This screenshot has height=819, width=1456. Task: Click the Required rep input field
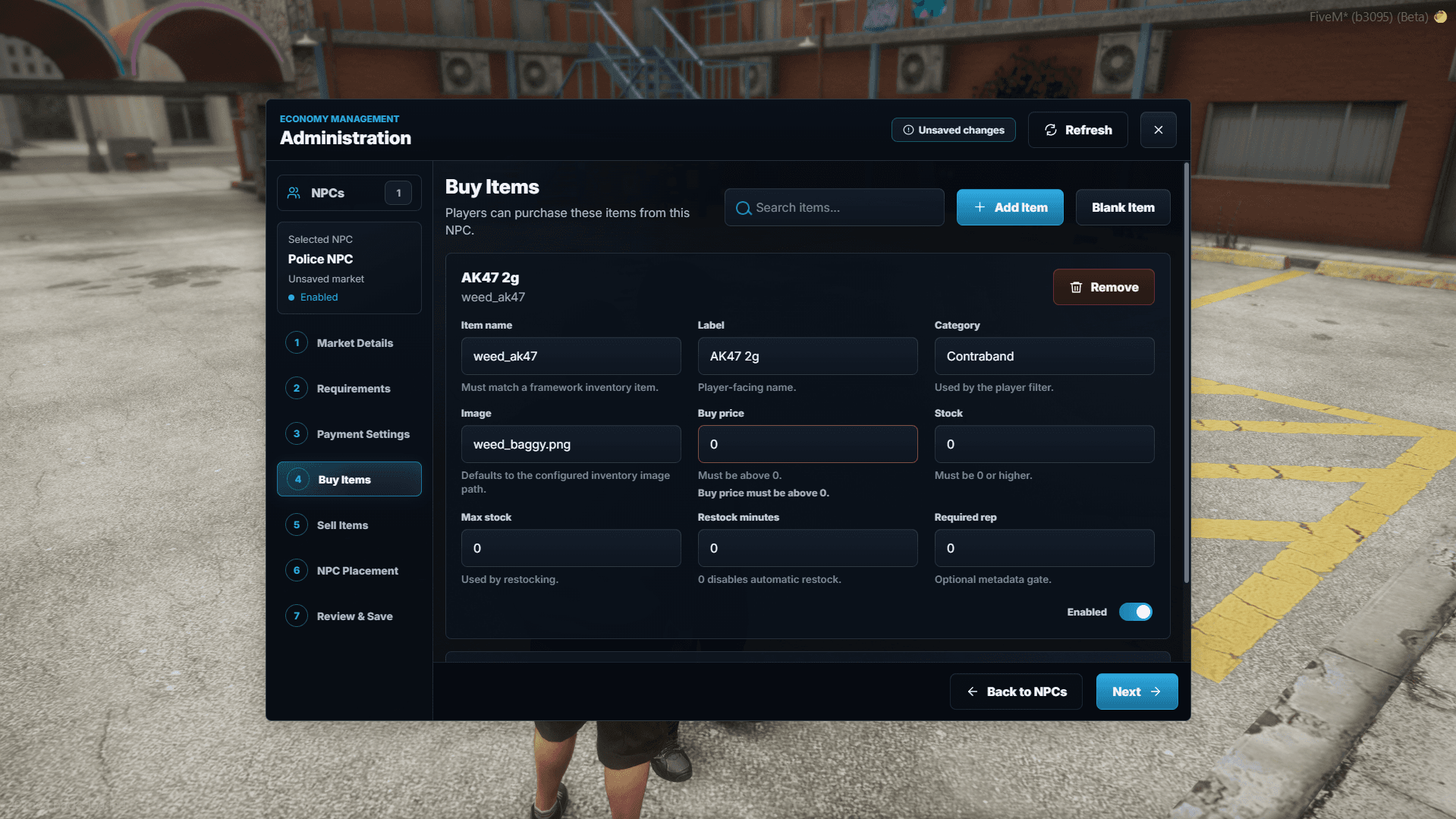(1044, 548)
